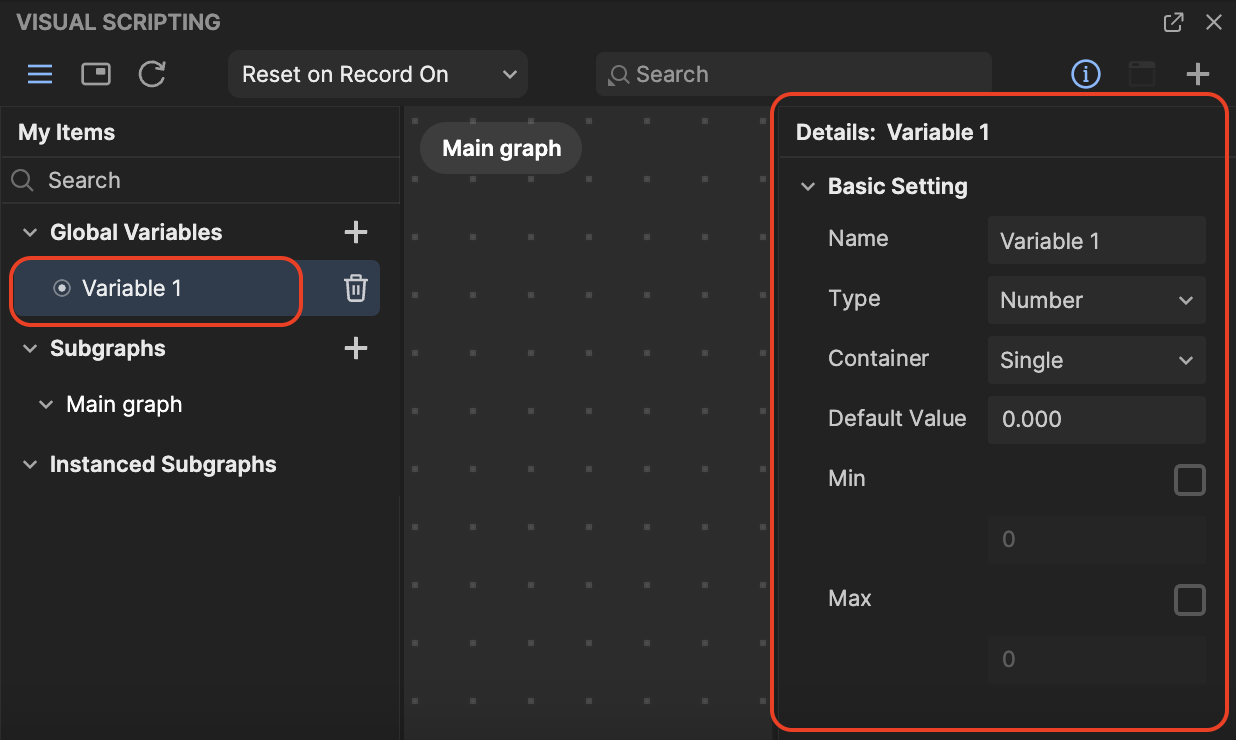Viewport: 1236px width, 740px height.
Task: Collapse the Basic Setting section
Action: pos(808,187)
